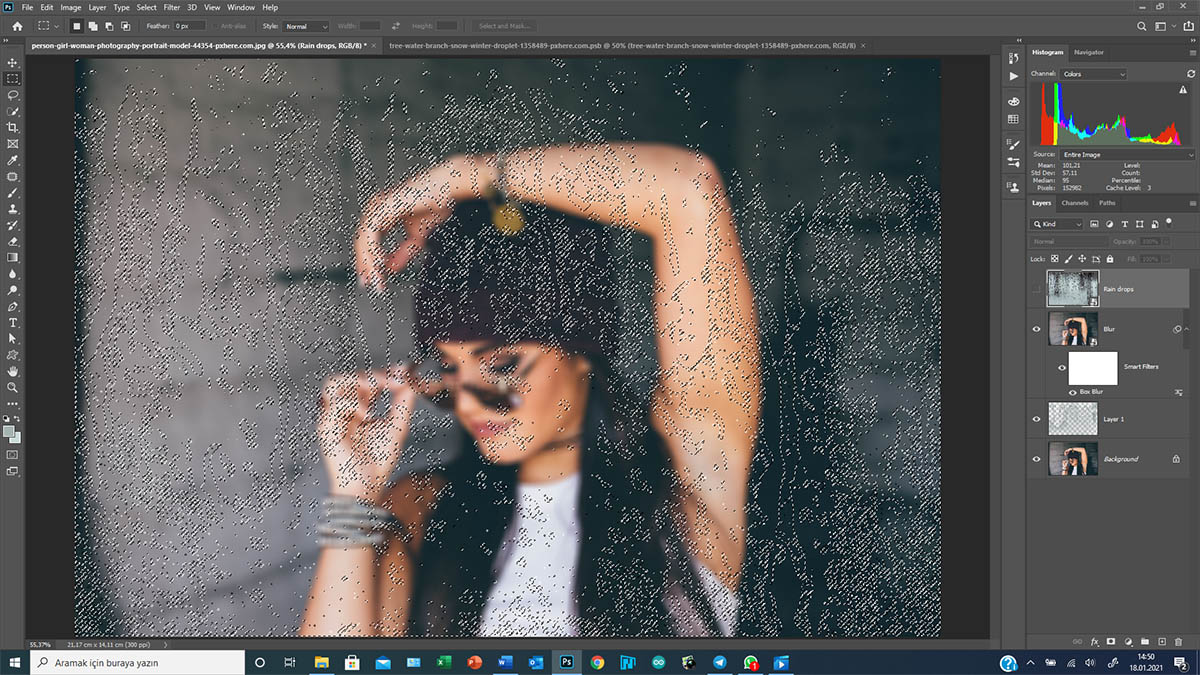Viewport: 1200px width, 675px height.
Task: Activate the Eyedropper tool
Action: [x=13, y=160]
